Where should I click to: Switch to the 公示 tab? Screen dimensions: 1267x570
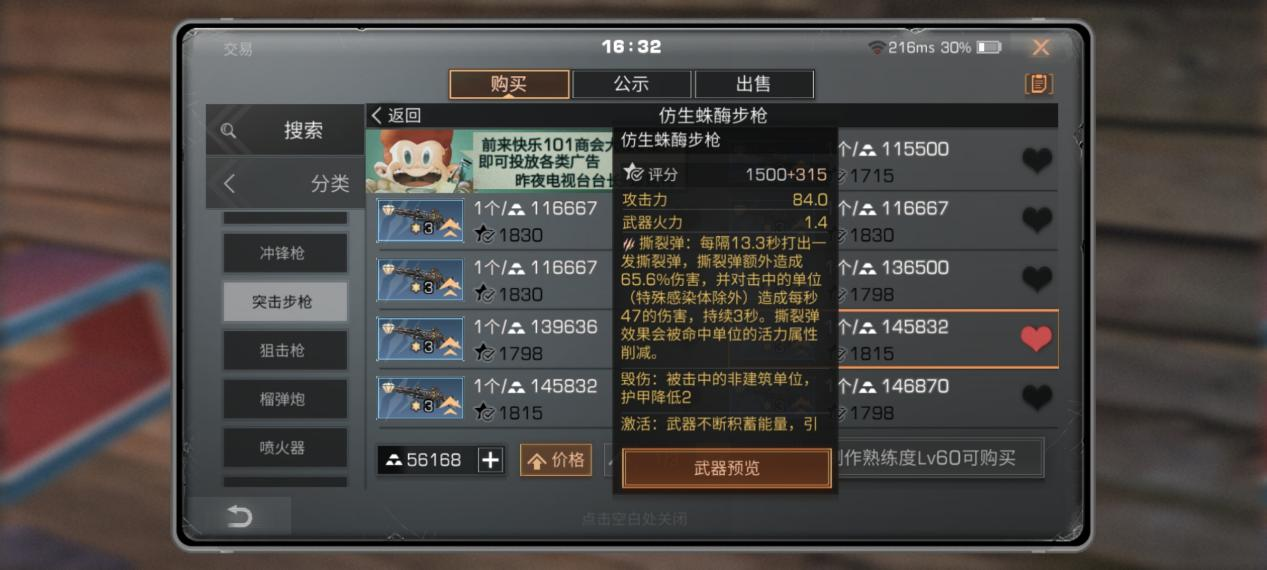(x=632, y=84)
